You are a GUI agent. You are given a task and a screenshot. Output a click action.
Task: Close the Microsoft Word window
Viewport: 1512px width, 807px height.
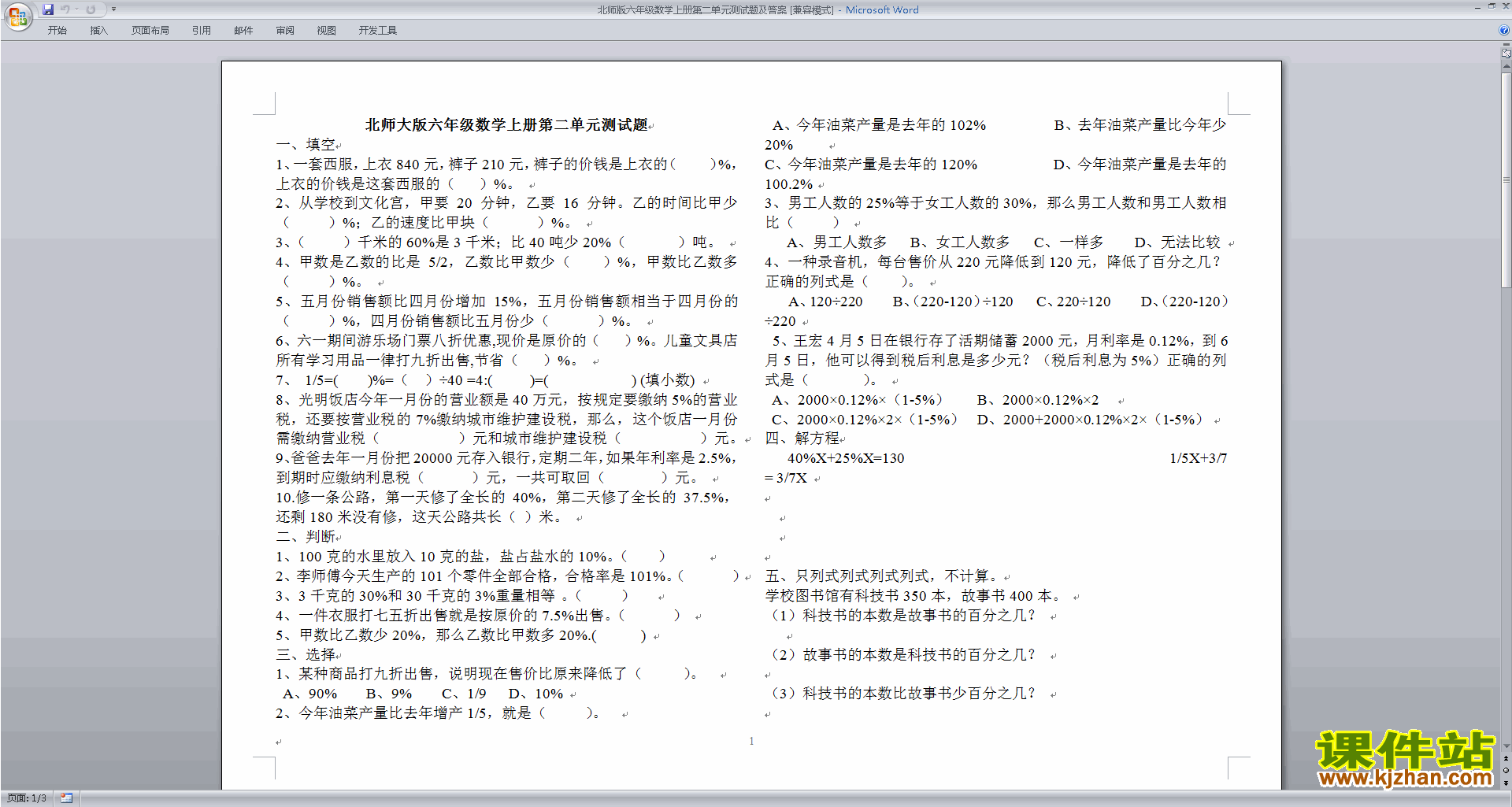click(1504, 6)
